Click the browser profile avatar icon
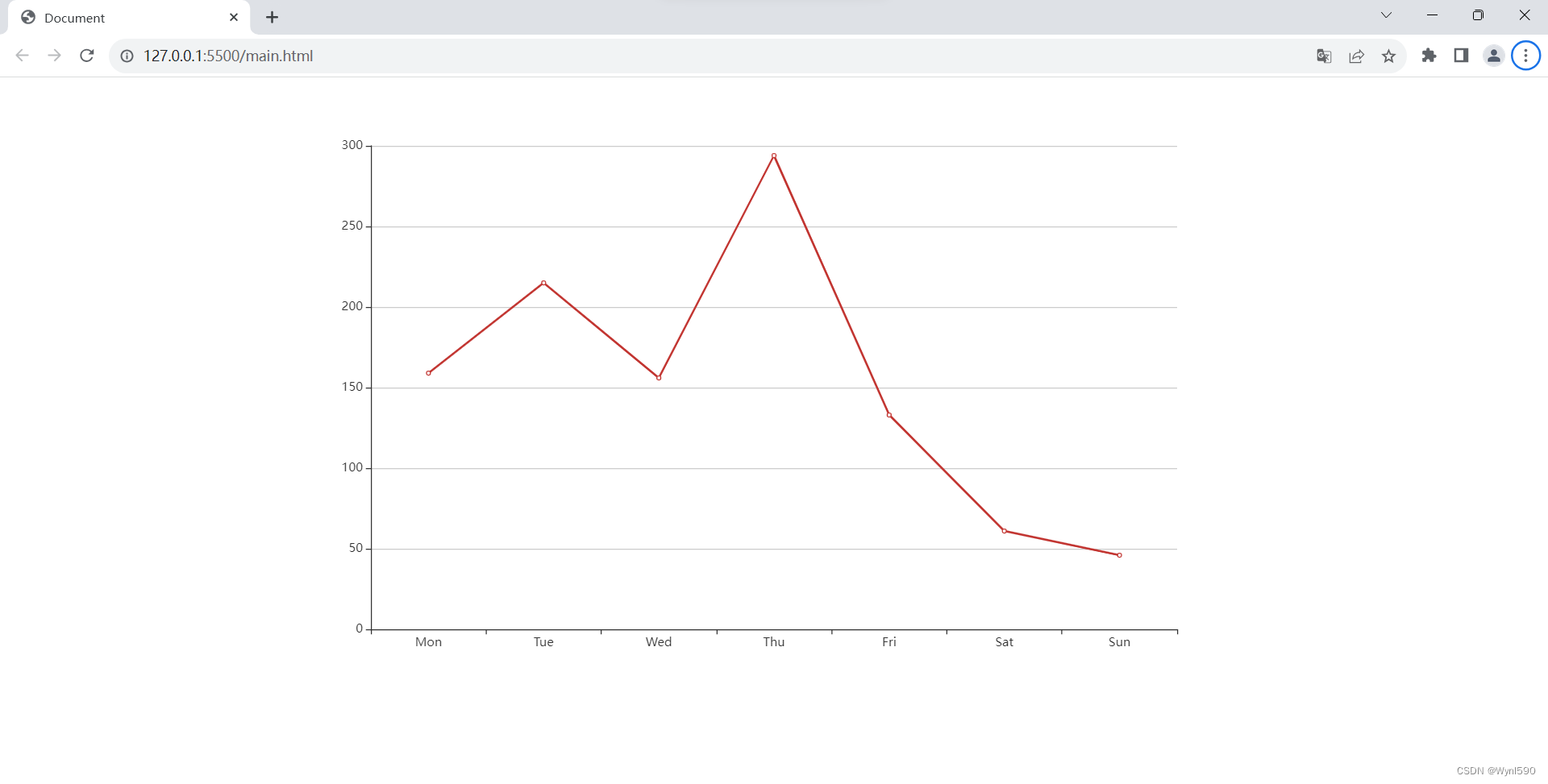Image resolution: width=1548 pixels, height=784 pixels. (x=1494, y=56)
